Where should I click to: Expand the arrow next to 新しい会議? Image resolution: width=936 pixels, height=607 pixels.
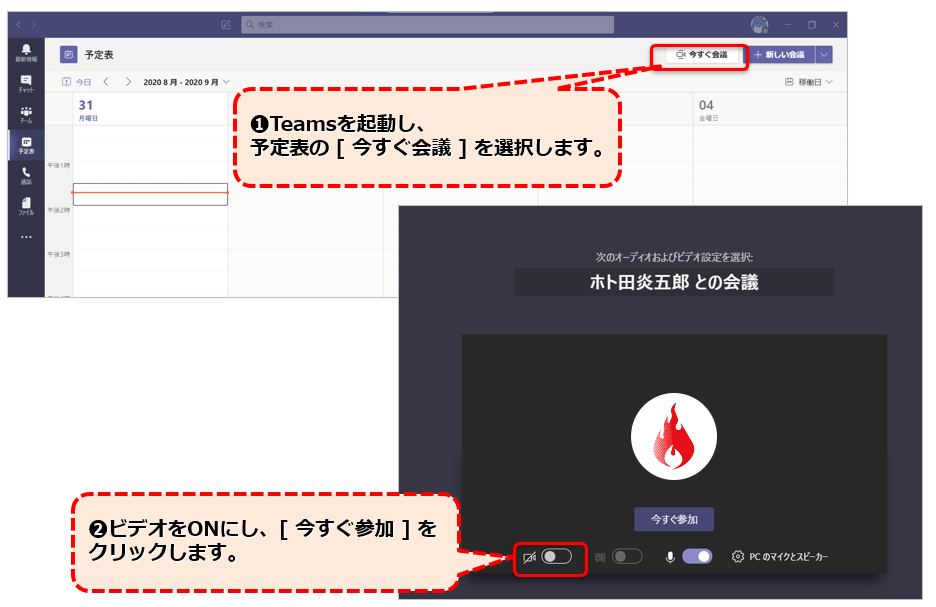pos(824,55)
